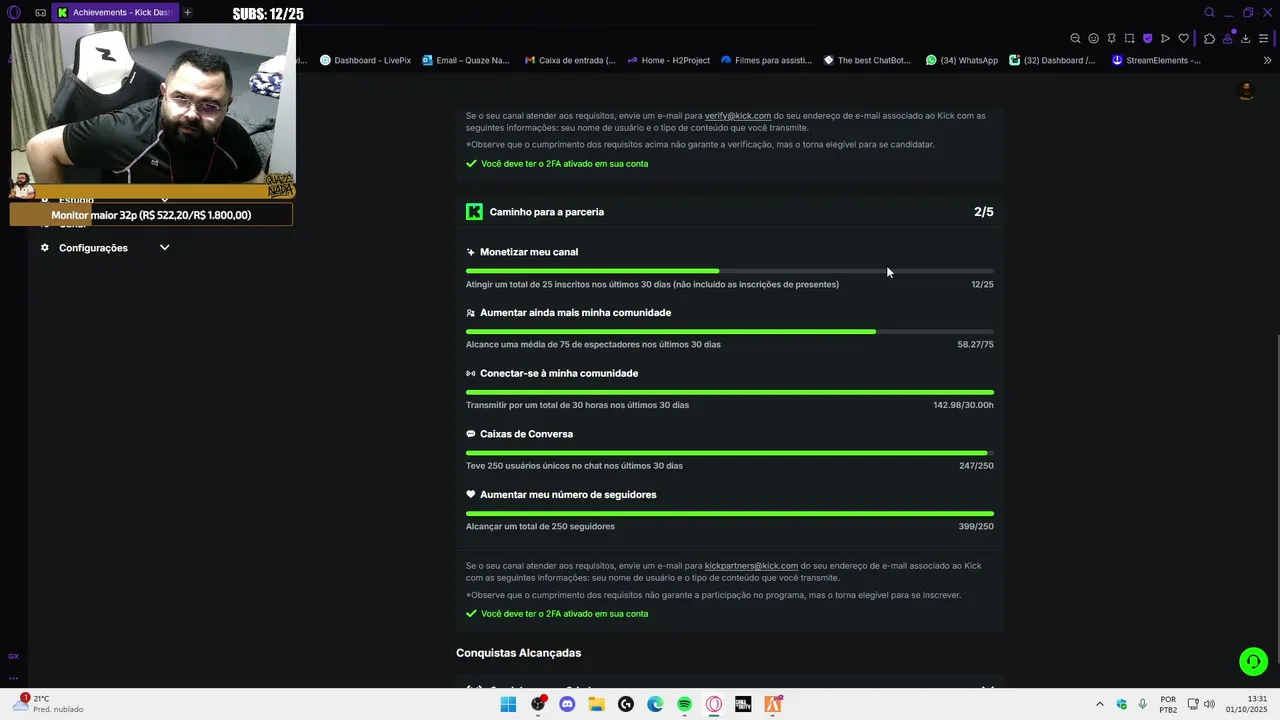1280x720 pixels.
Task: Click the Conectar-se à minha comunidade progress bar
Action: point(730,392)
